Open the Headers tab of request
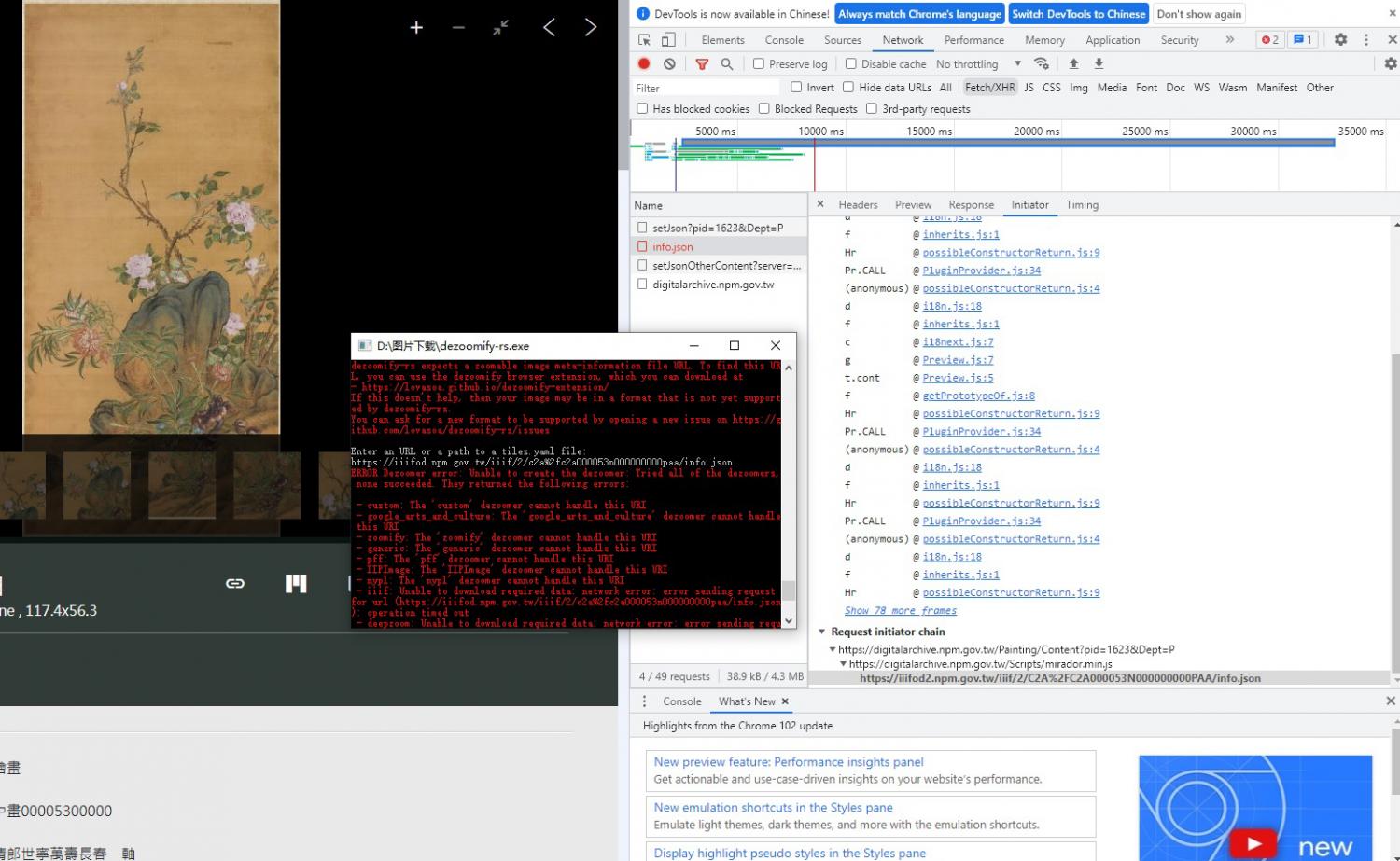The width and height of the screenshot is (1400, 861). [x=858, y=205]
